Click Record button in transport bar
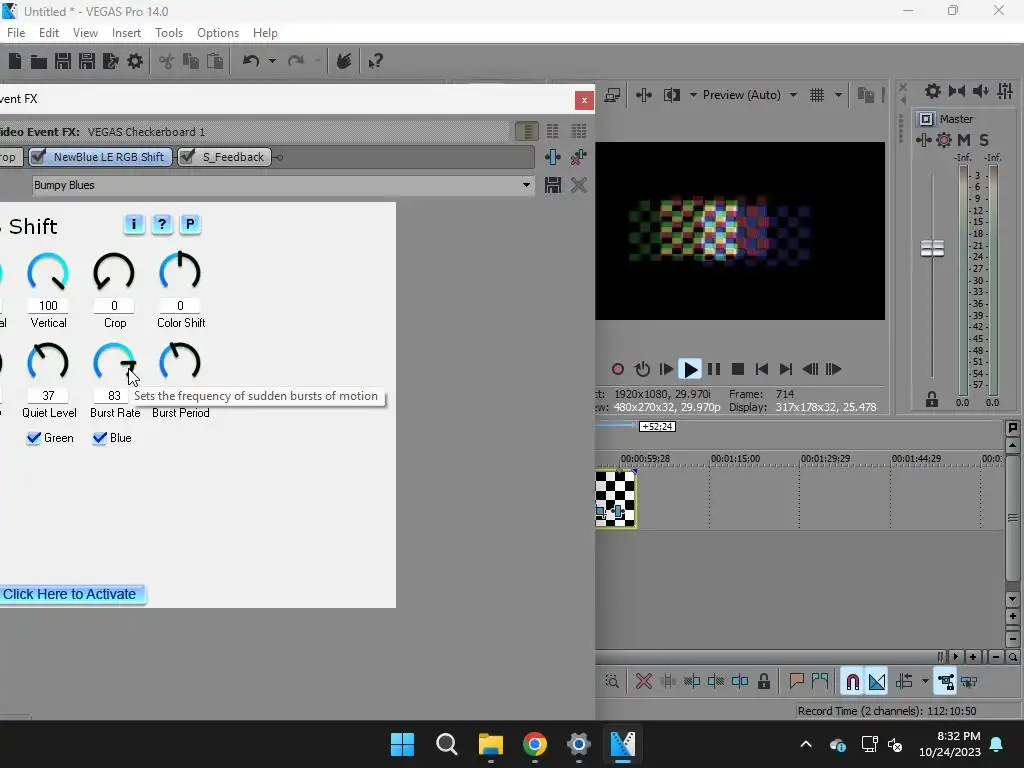Viewport: 1024px width, 768px height. pos(617,369)
